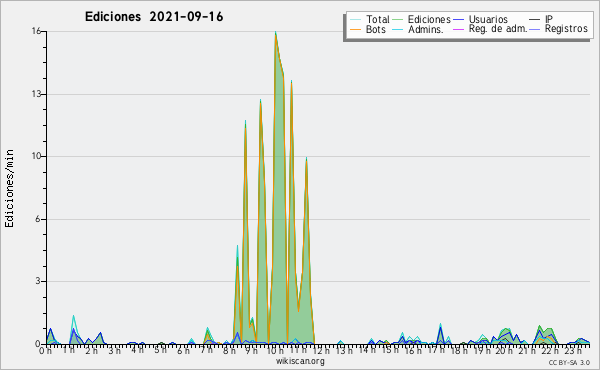Click the Ediciones/min vertical axis label

click(9, 188)
